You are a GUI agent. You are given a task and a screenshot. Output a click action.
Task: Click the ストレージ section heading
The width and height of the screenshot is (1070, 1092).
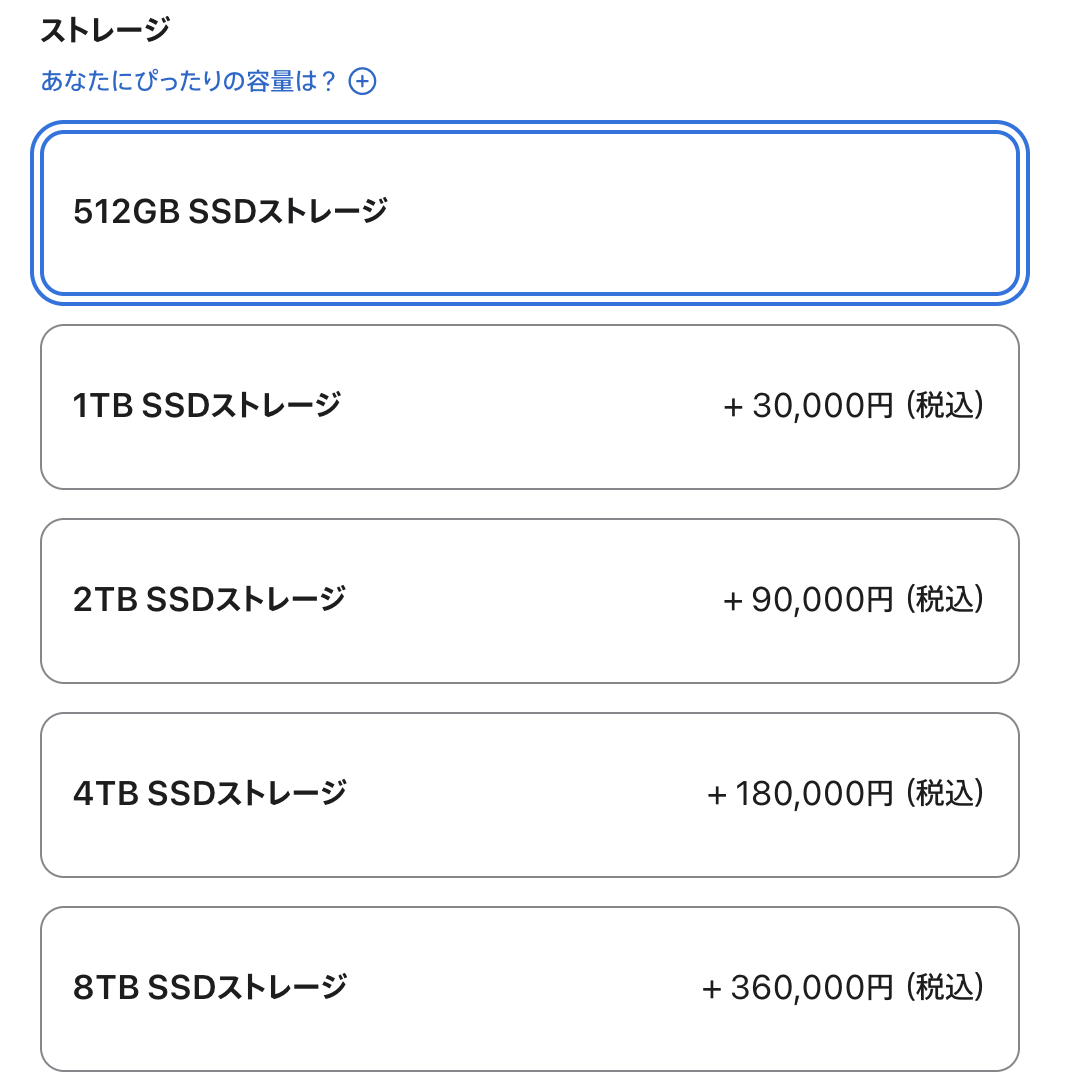[105, 31]
